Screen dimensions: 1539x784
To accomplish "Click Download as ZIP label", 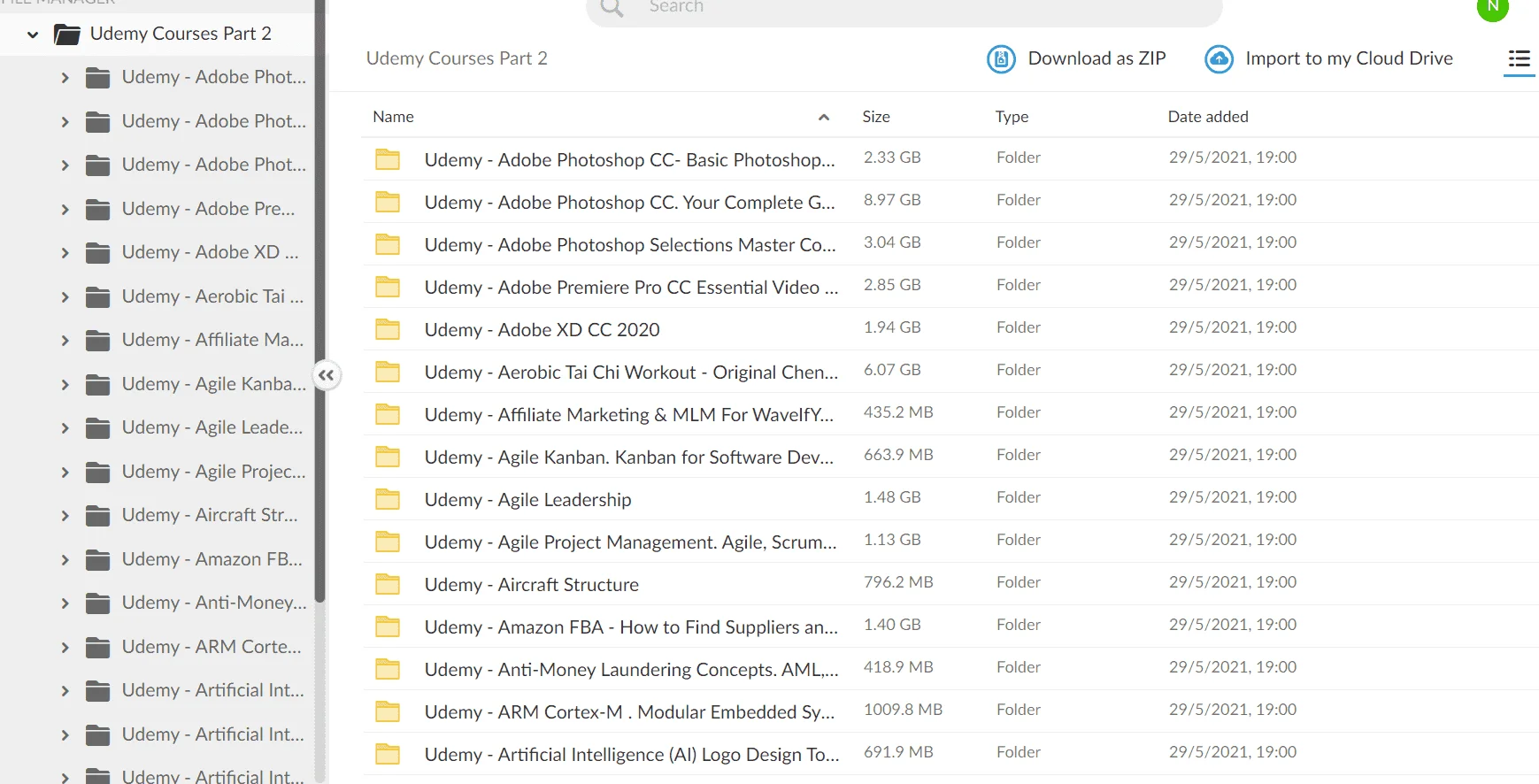I will [x=1097, y=58].
